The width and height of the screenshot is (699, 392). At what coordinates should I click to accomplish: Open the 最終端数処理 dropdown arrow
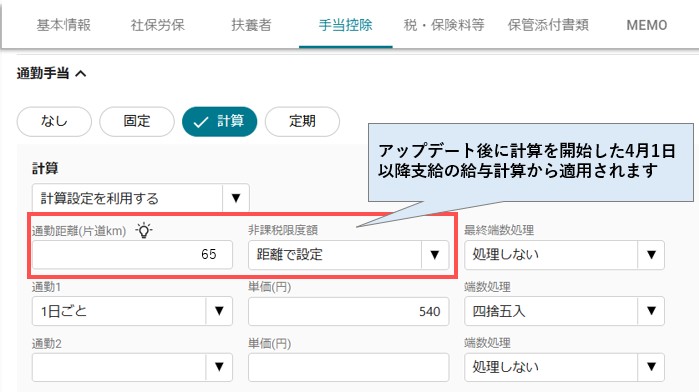[651, 255]
